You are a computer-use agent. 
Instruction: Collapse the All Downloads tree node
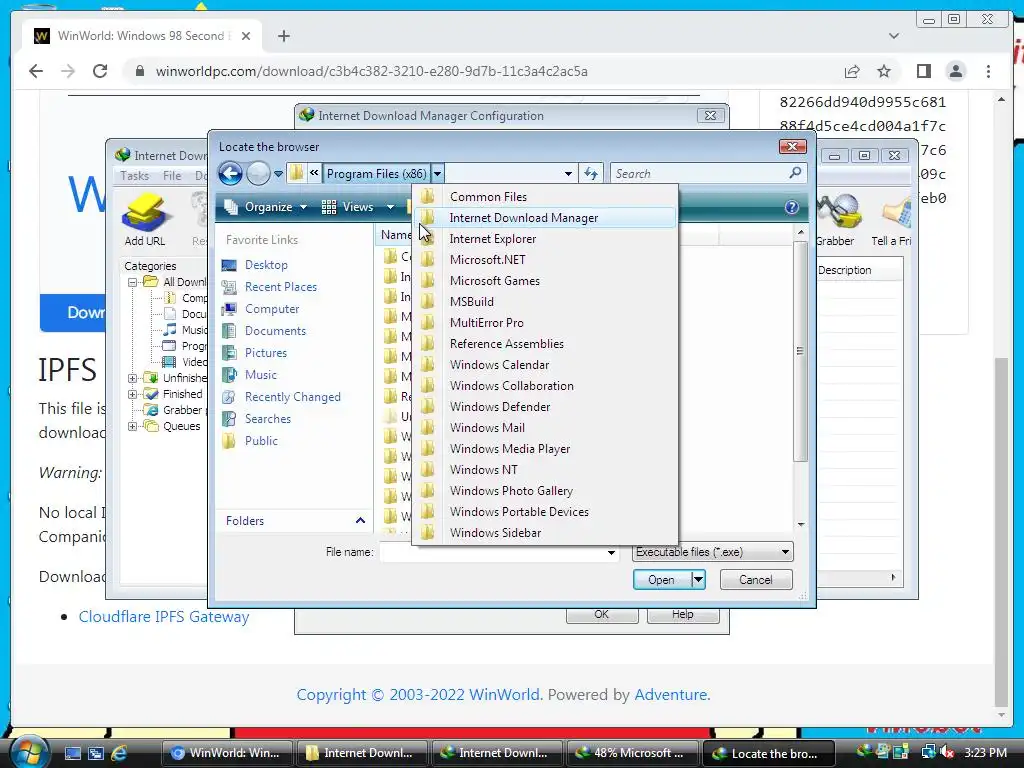[133, 282]
